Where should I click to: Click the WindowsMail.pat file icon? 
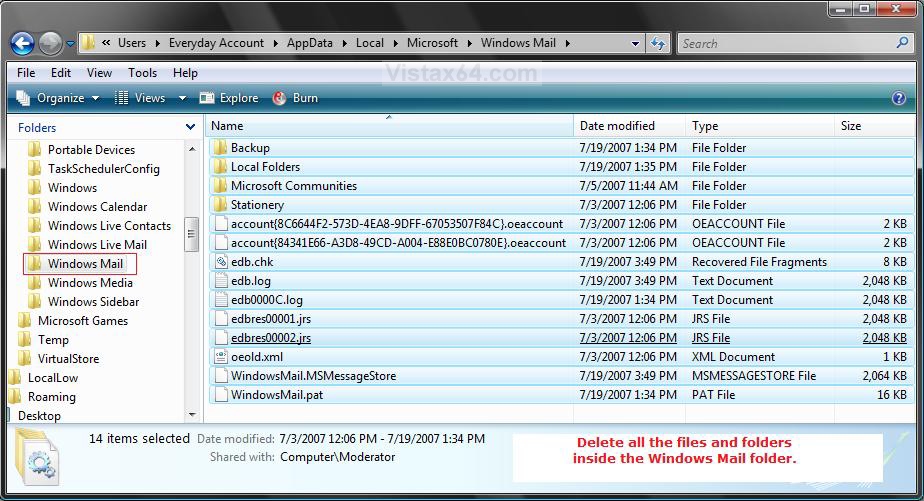pyautogui.click(x=221, y=394)
